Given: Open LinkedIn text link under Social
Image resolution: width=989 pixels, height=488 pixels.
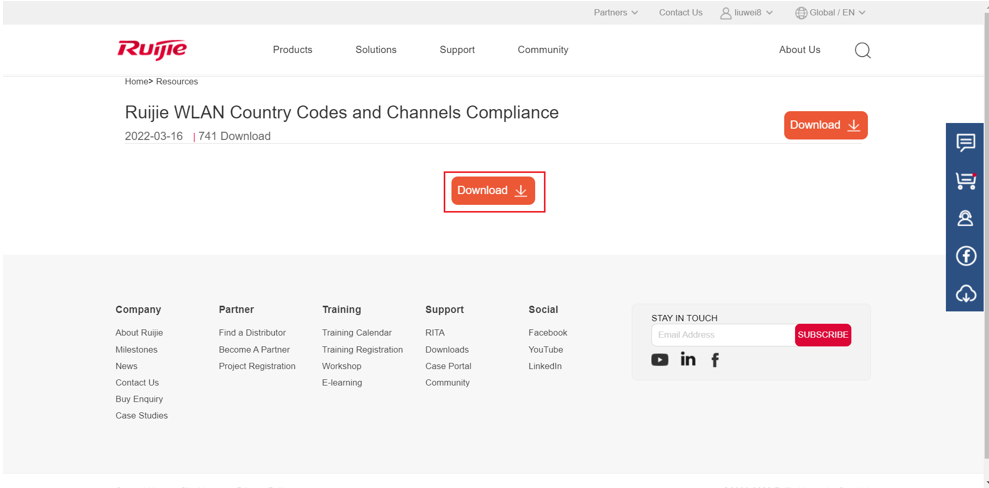Looking at the screenshot, I should (x=545, y=366).
